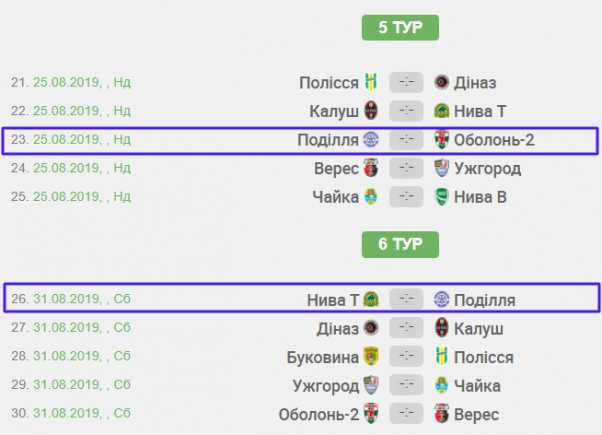Click the Нива Т logo in match 26
Screen dimensions: 602x435
(x=371, y=299)
